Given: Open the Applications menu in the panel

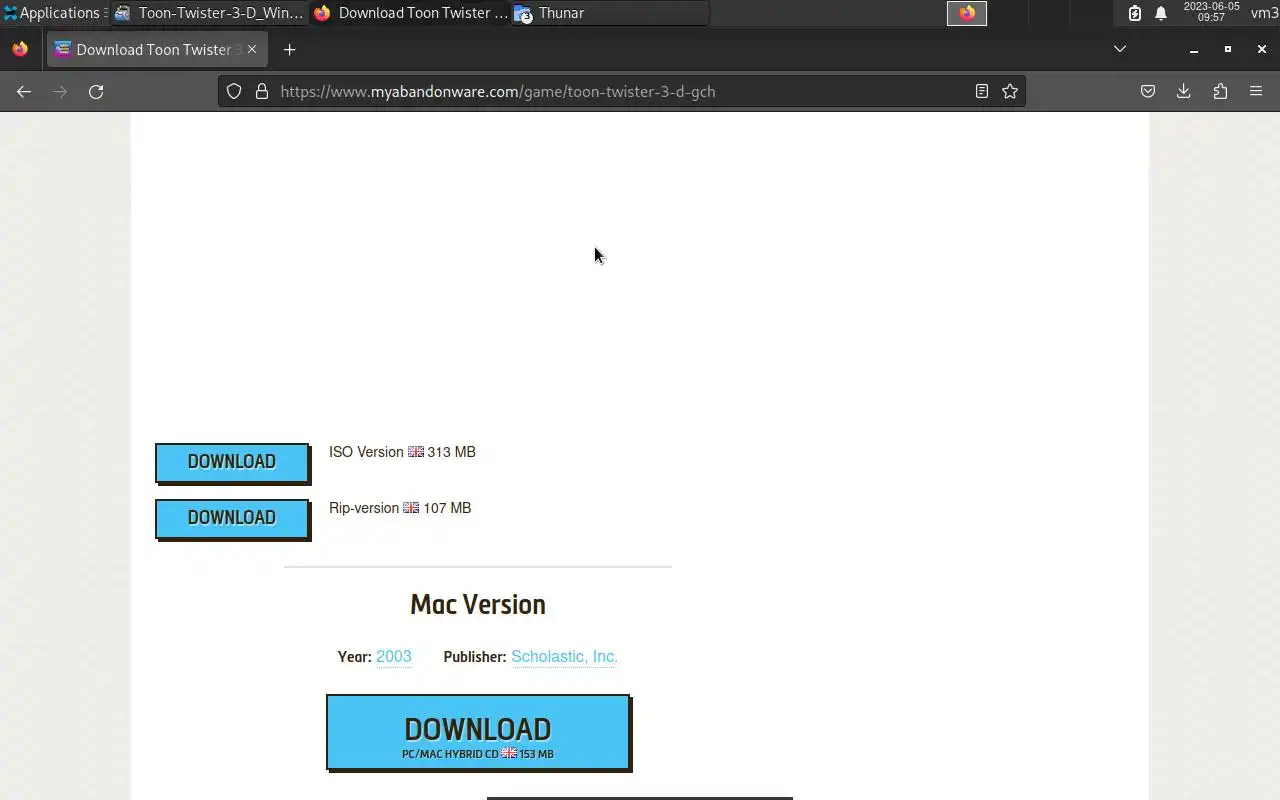Looking at the screenshot, I should pyautogui.click(x=54, y=13).
